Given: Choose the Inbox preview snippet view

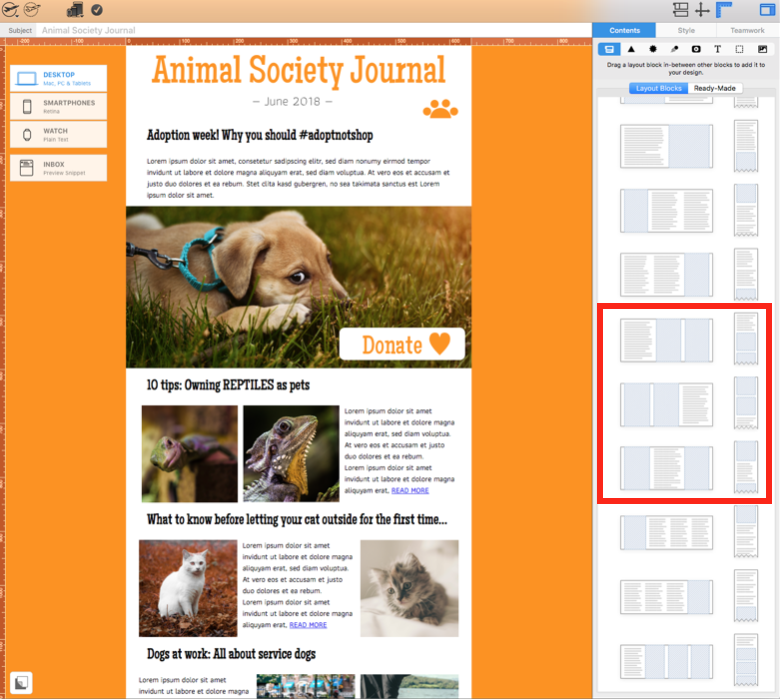Looking at the screenshot, I should tap(59, 168).
